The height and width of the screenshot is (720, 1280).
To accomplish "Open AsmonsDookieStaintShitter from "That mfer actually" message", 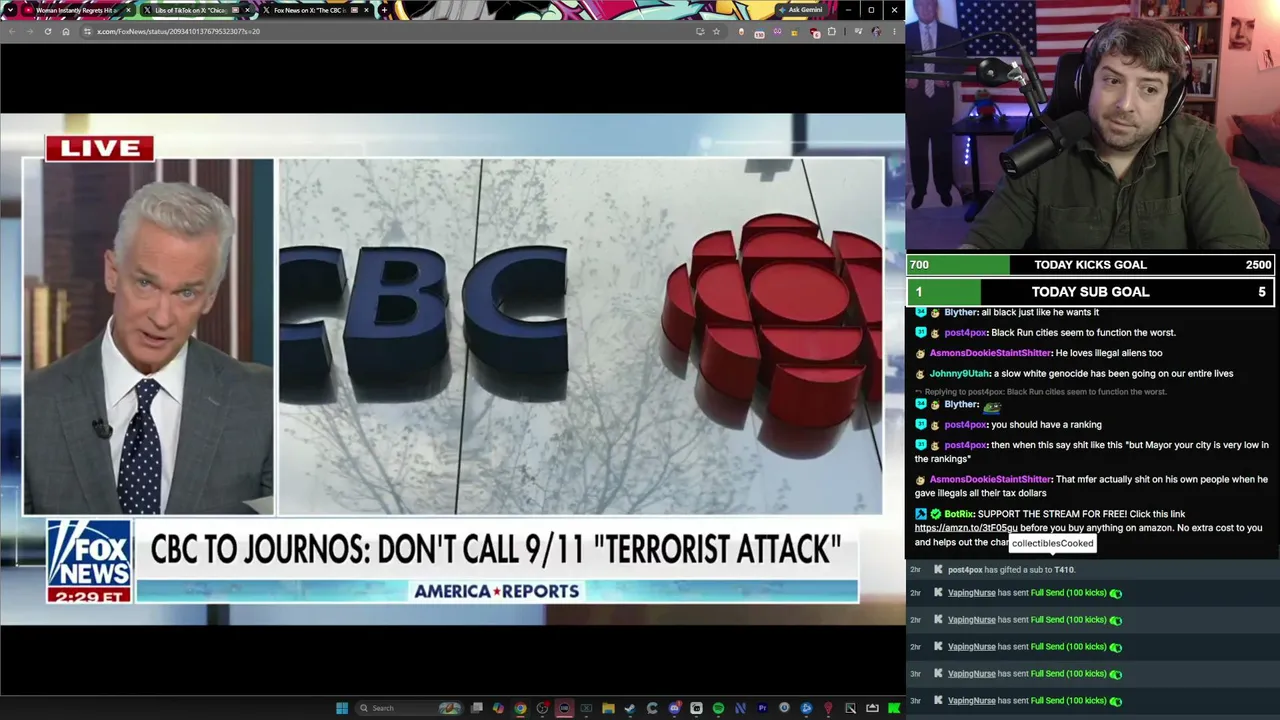I will coord(991,480).
